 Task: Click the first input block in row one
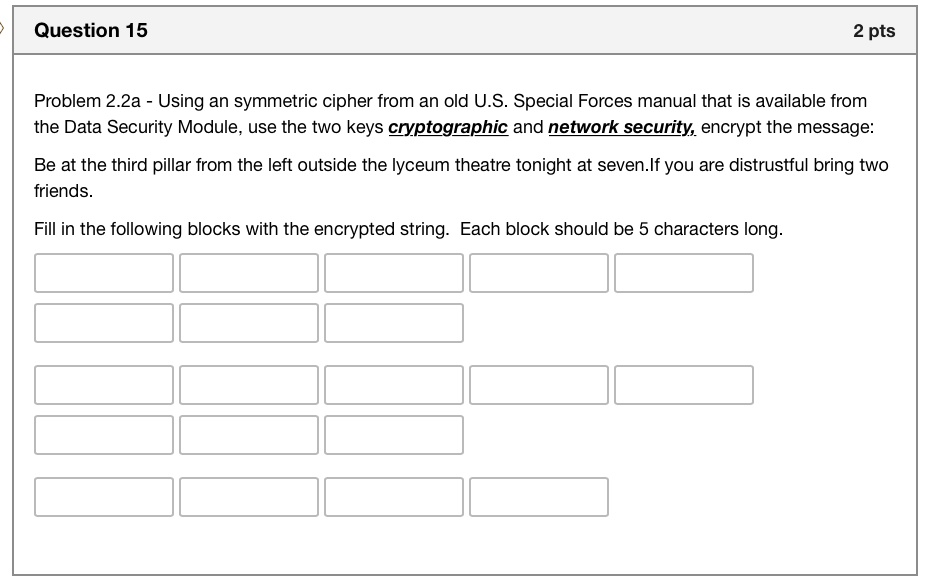[x=104, y=273]
